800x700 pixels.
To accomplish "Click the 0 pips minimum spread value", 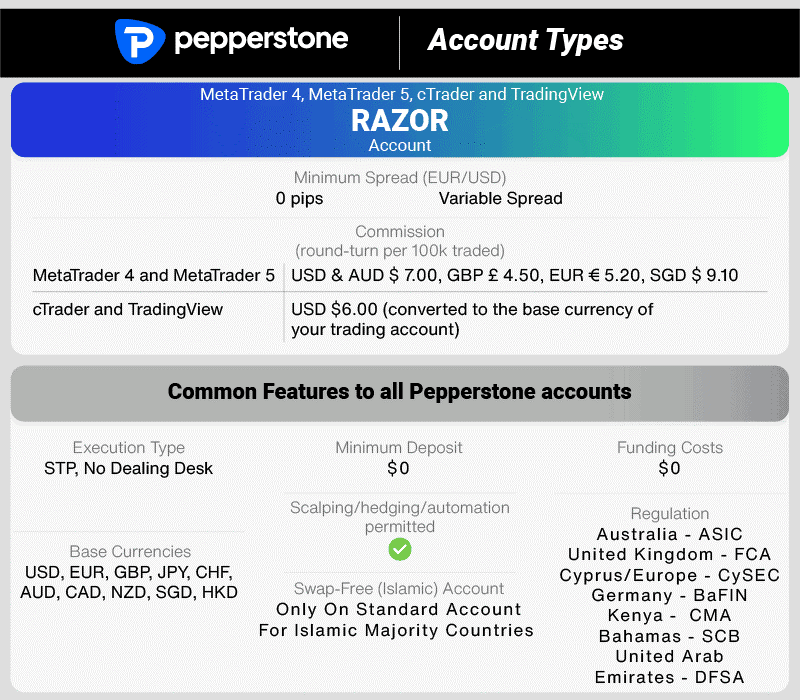I will pyautogui.click(x=300, y=198).
